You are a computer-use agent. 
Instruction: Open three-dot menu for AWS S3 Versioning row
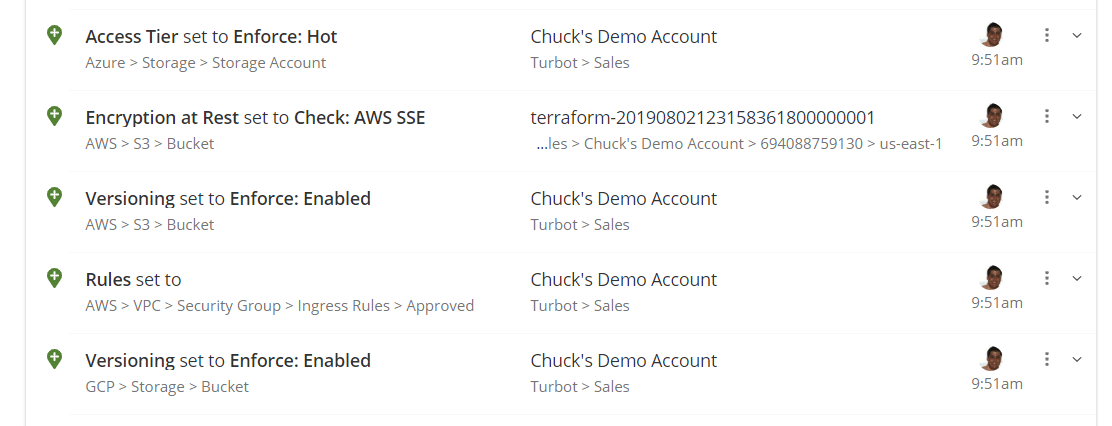[x=1047, y=197]
